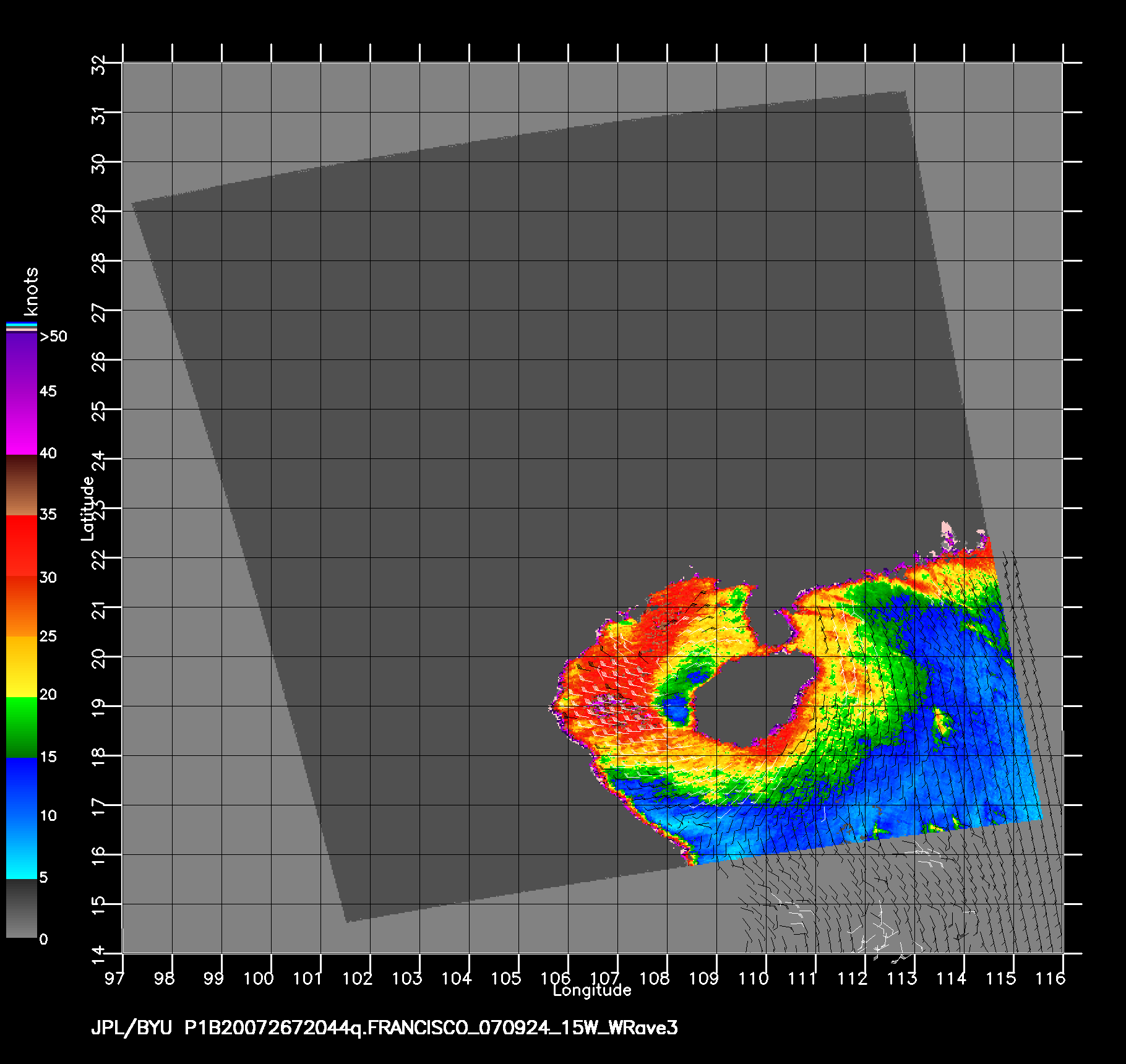Click the longitude axis label '116'
The image size is (1126, 1064).
pyautogui.click(x=1050, y=979)
